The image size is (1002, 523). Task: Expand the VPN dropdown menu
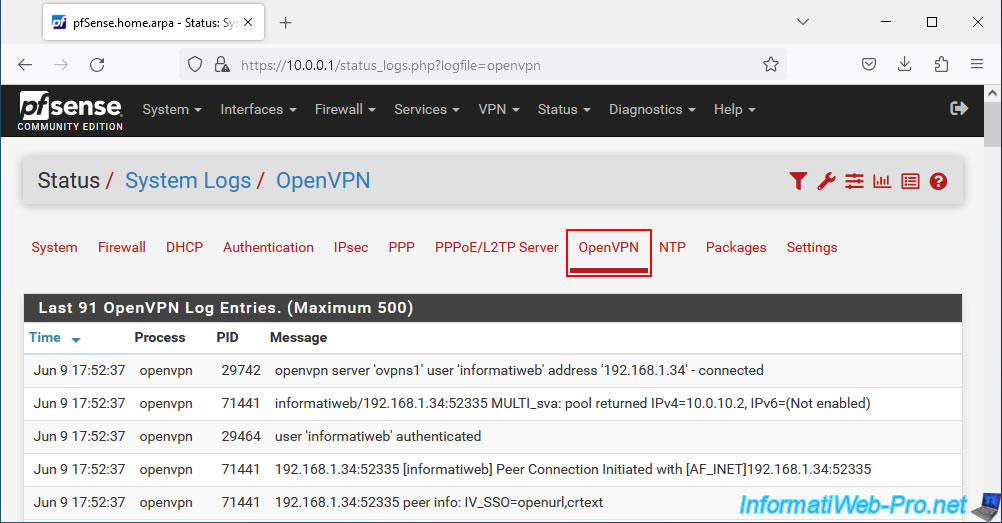498,109
